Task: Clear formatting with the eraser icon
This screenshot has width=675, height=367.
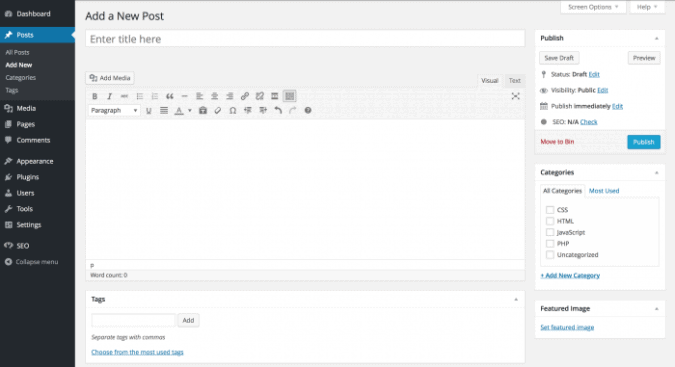Action: pyautogui.click(x=218, y=111)
